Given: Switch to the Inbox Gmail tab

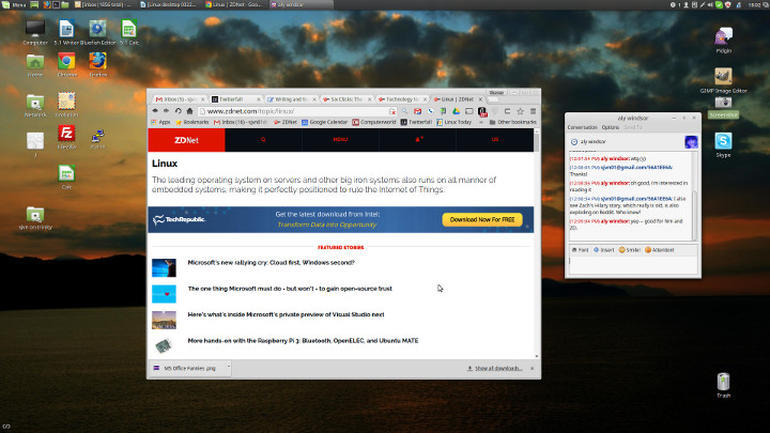Looking at the screenshot, I should tap(179, 99).
